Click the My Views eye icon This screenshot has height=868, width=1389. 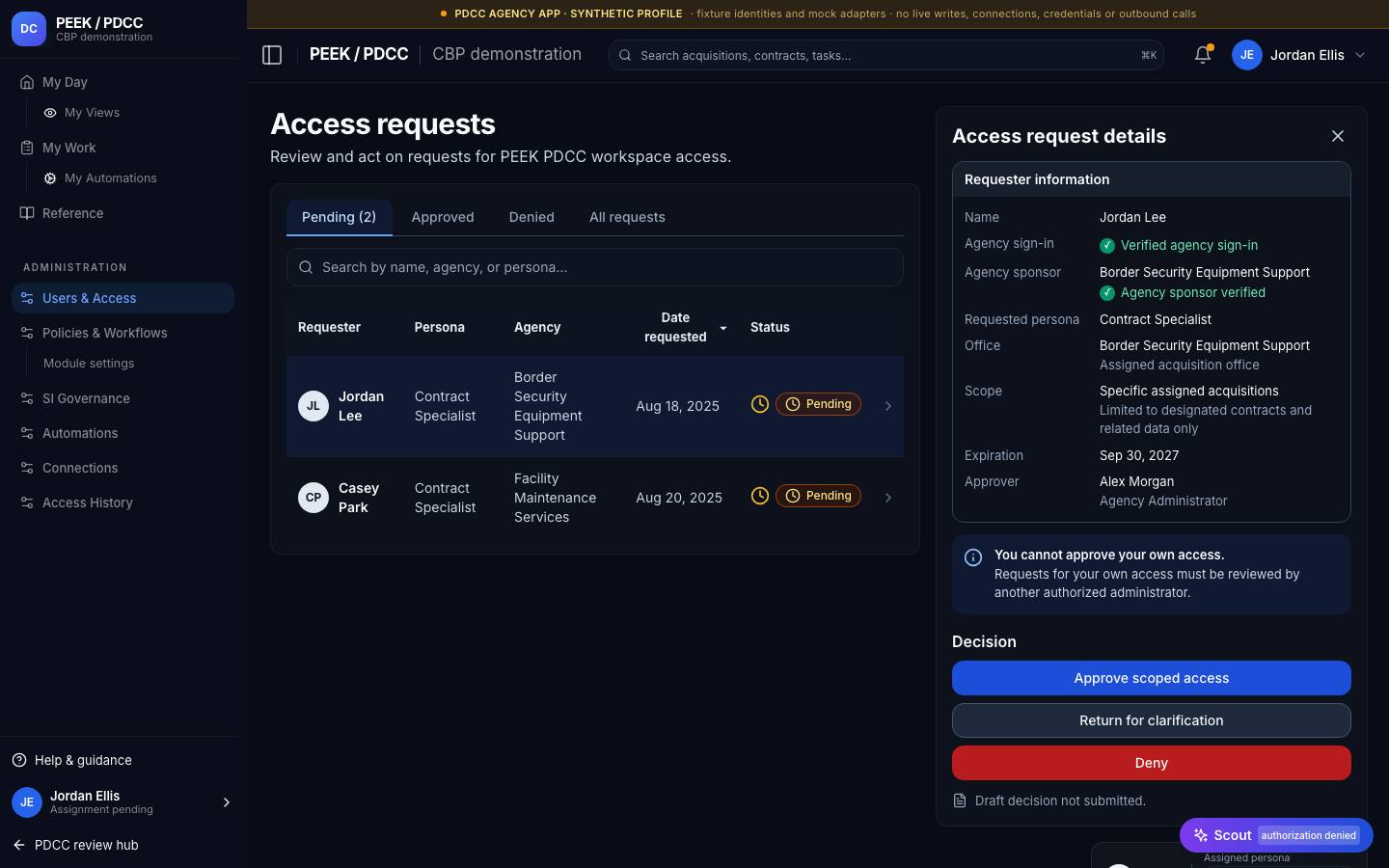pyautogui.click(x=50, y=113)
